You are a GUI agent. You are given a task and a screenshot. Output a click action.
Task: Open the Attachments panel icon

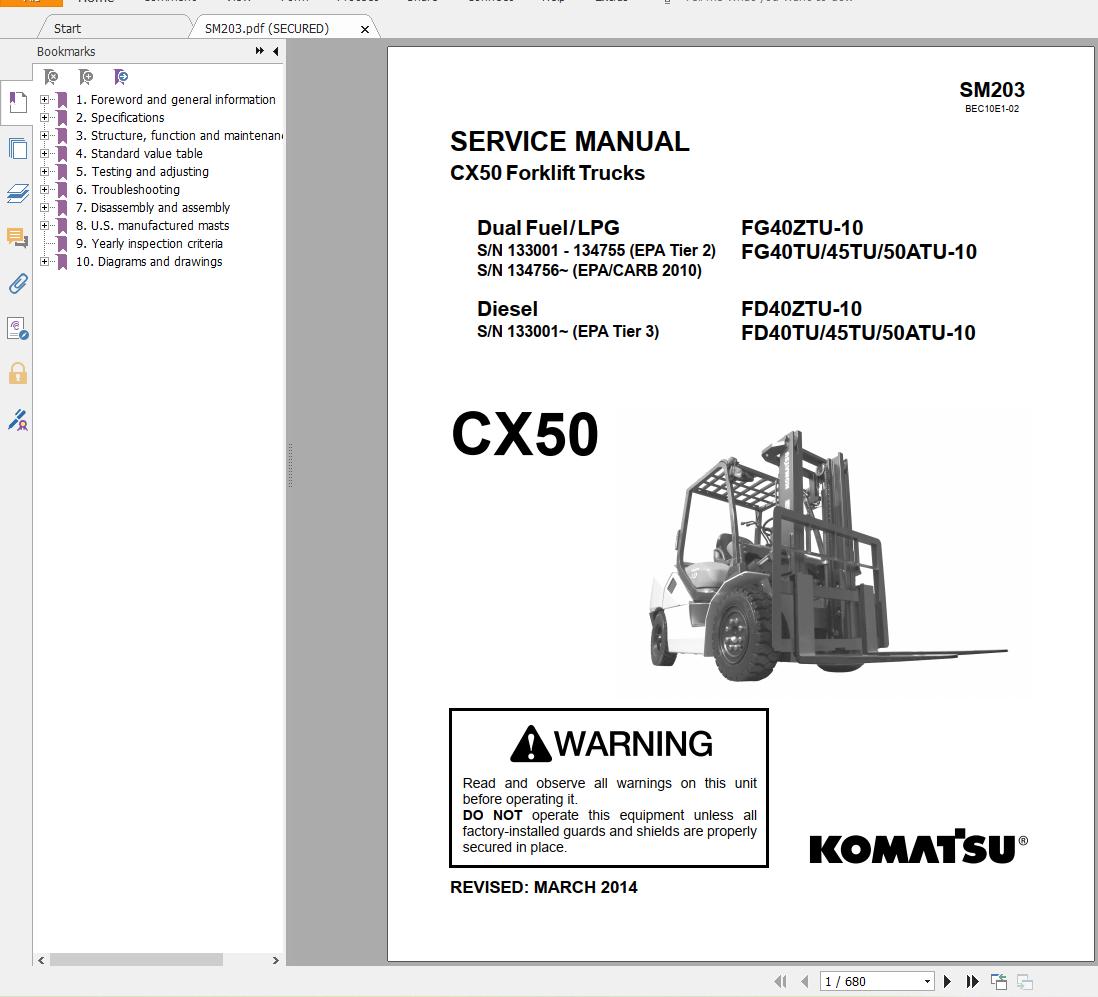coord(17,284)
